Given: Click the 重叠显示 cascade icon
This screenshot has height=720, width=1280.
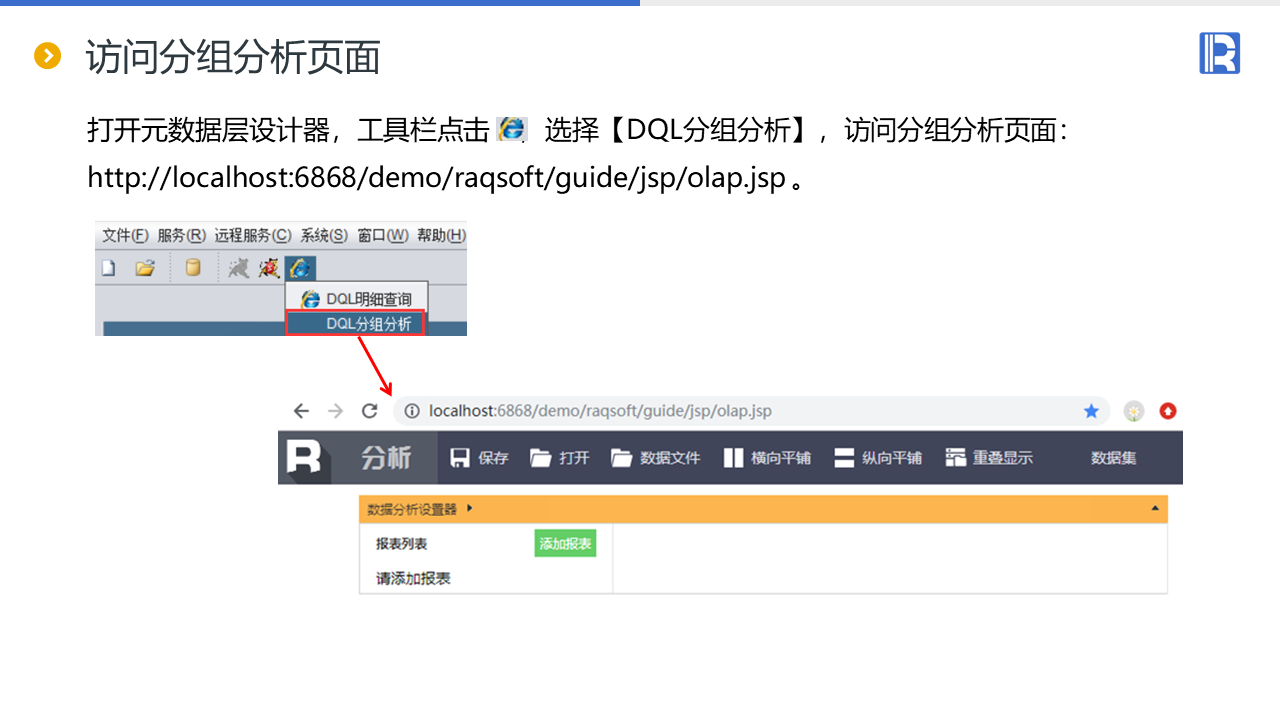Looking at the screenshot, I should pyautogui.click(x=956, y=458).
